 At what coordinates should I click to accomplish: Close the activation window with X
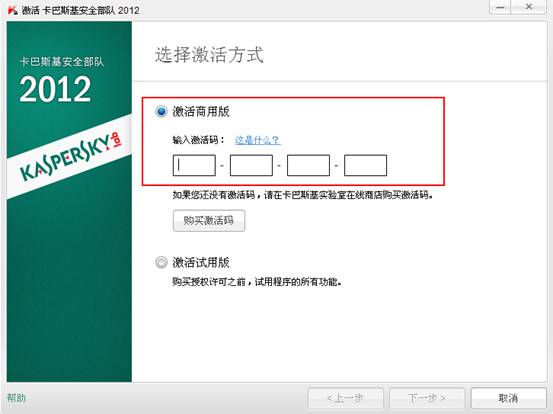click(529, 7)
